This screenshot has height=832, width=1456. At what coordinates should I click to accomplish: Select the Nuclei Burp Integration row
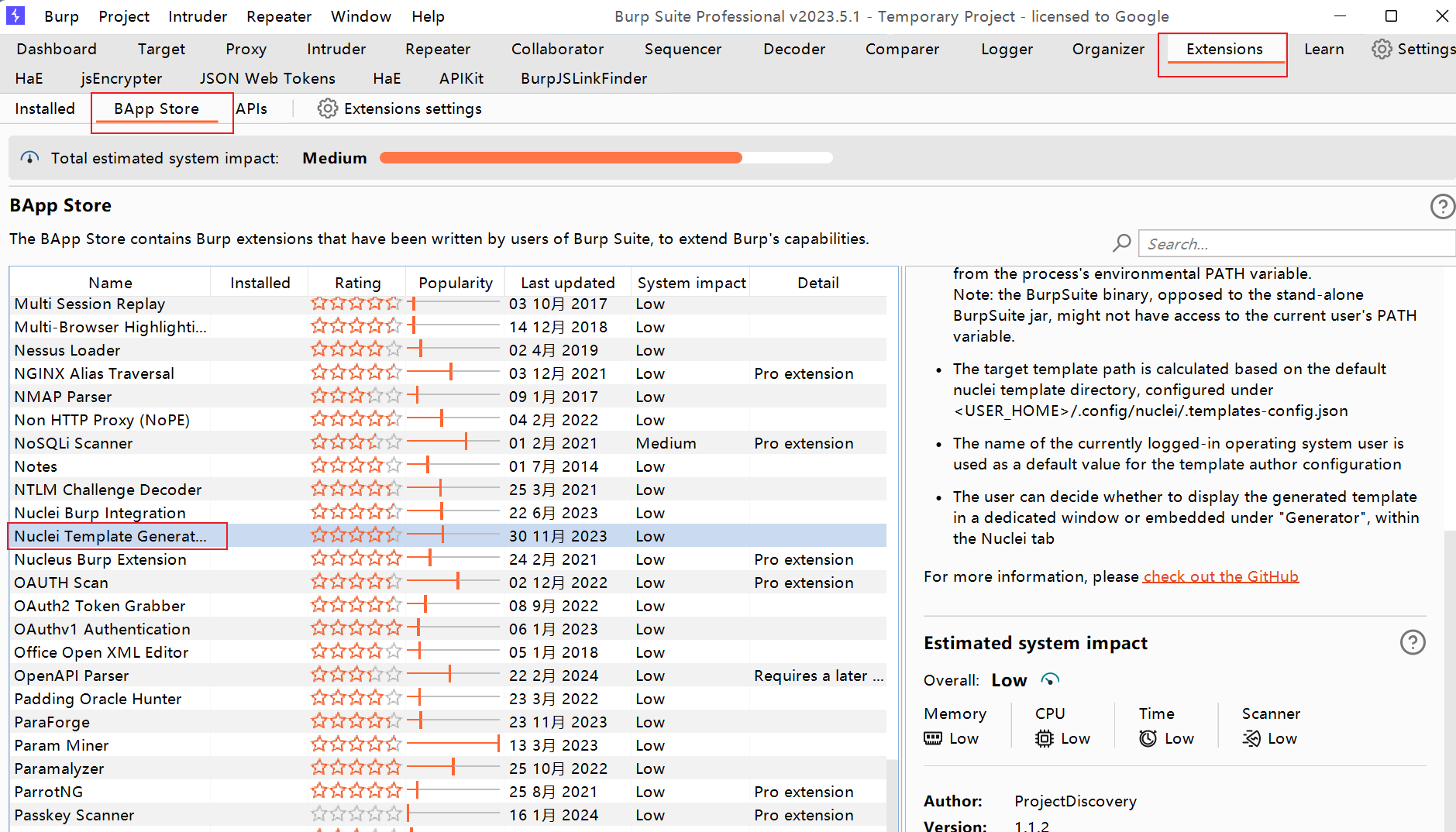[448, 512]
